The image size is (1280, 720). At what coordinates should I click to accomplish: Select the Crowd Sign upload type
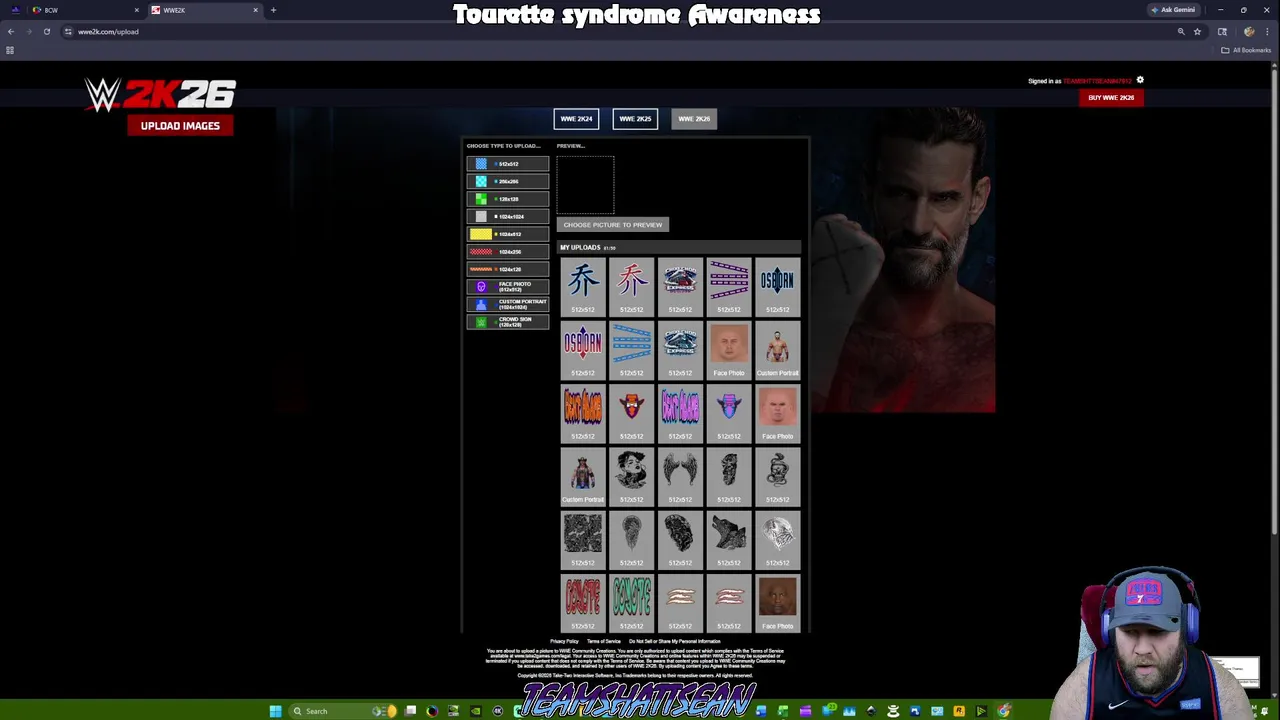coord(508,322)
